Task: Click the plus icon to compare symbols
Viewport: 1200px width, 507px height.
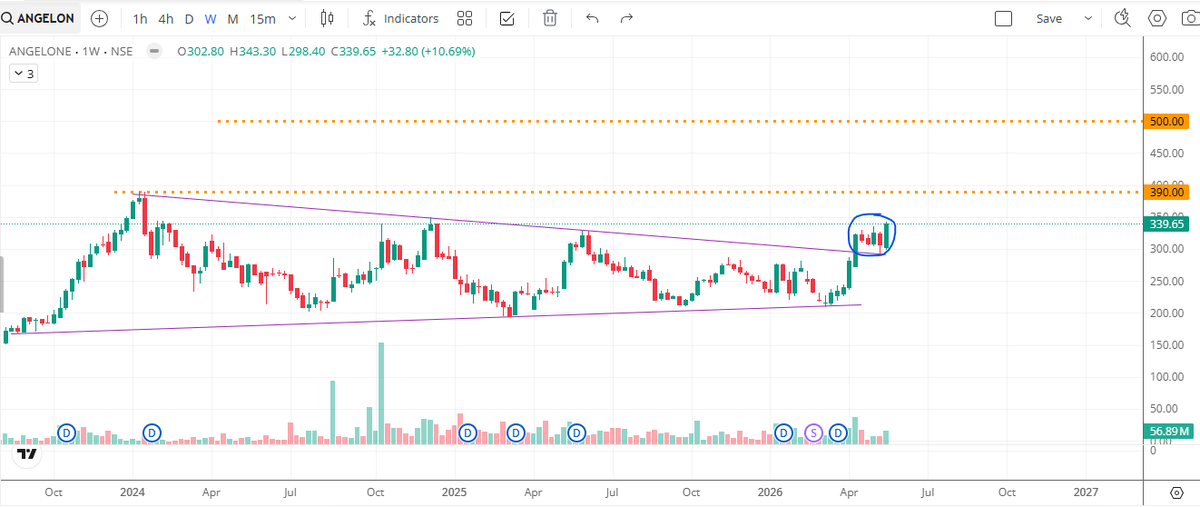Action: click(99, 18)
